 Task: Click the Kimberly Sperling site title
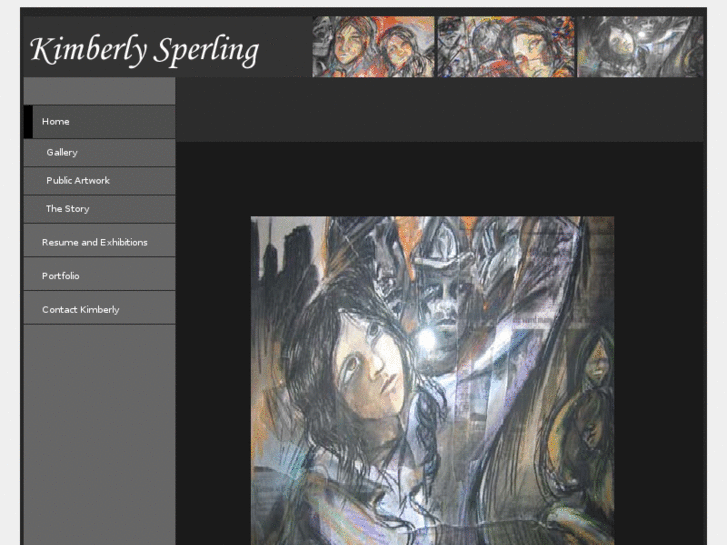coord(144,51)
